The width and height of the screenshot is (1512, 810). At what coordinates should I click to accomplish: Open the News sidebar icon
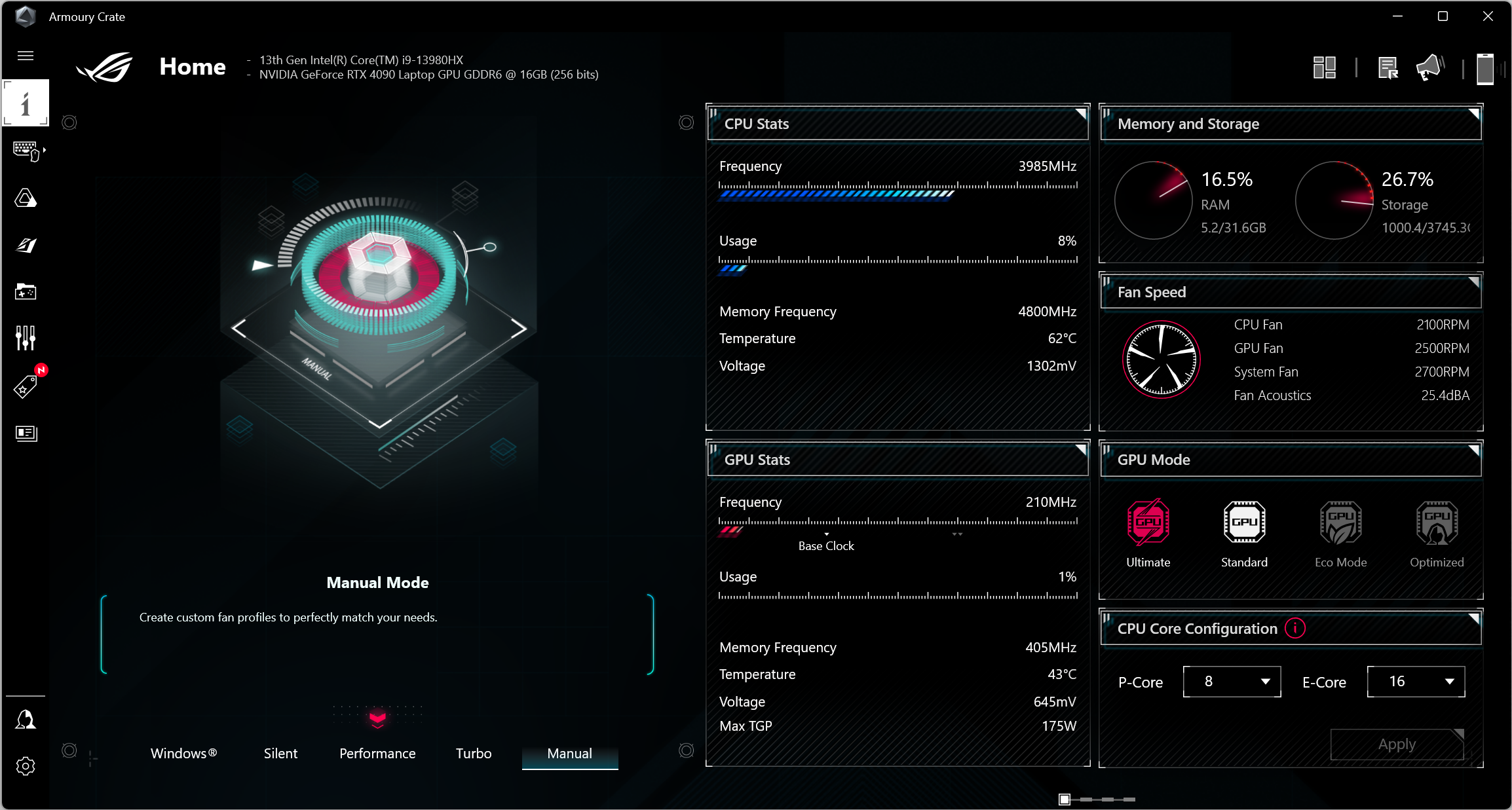coord(26,433)
